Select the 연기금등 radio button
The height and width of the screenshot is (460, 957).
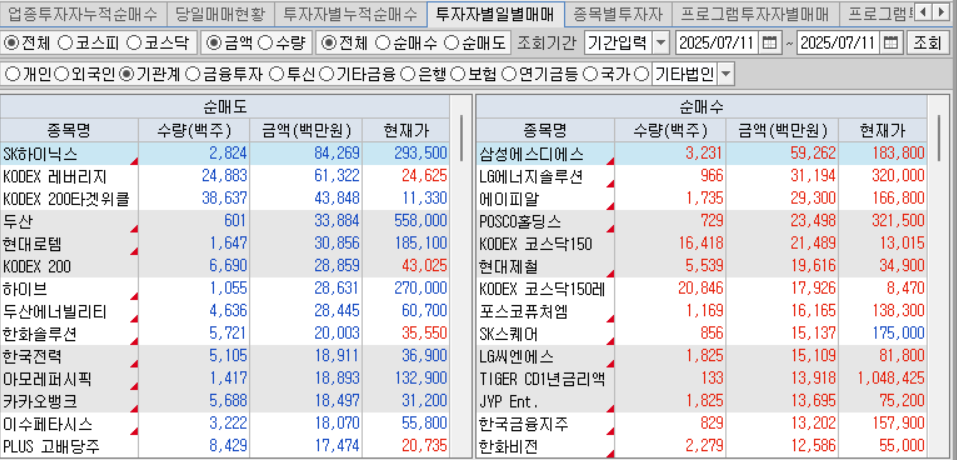tap(508, 74)
